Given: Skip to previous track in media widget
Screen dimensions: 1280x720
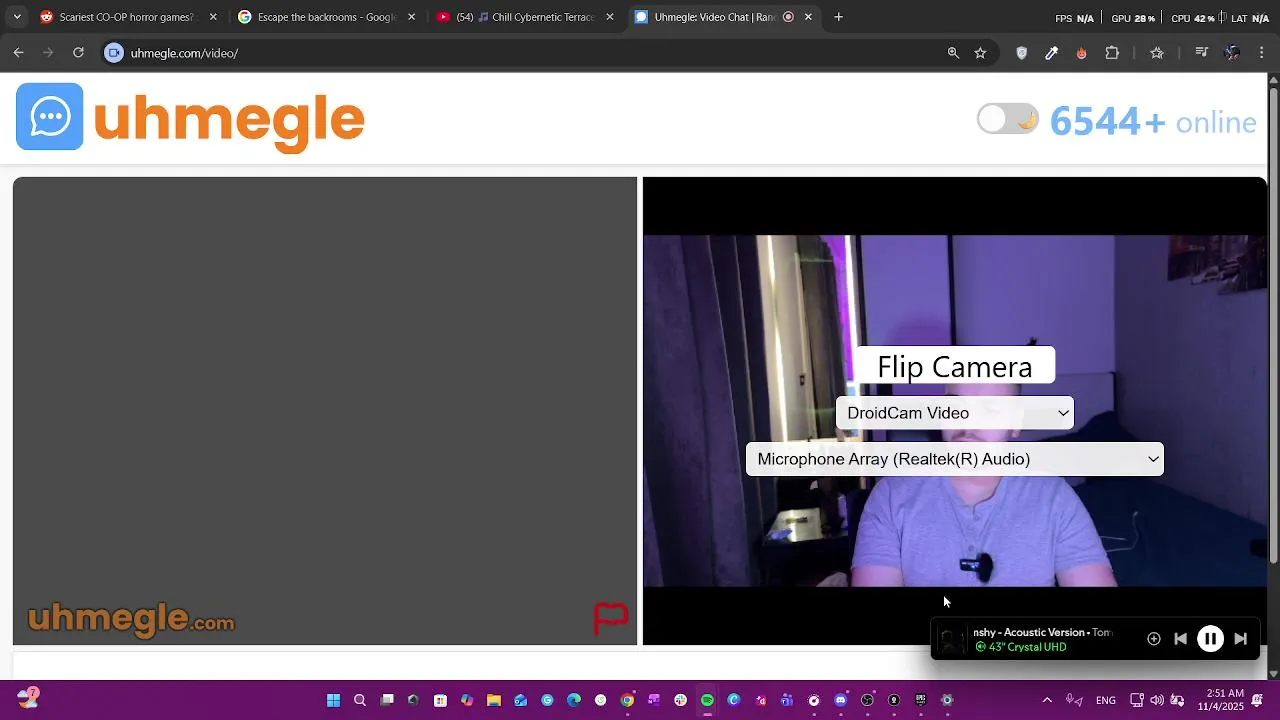Looking at the screenshot, I should tap(1180, 639).
